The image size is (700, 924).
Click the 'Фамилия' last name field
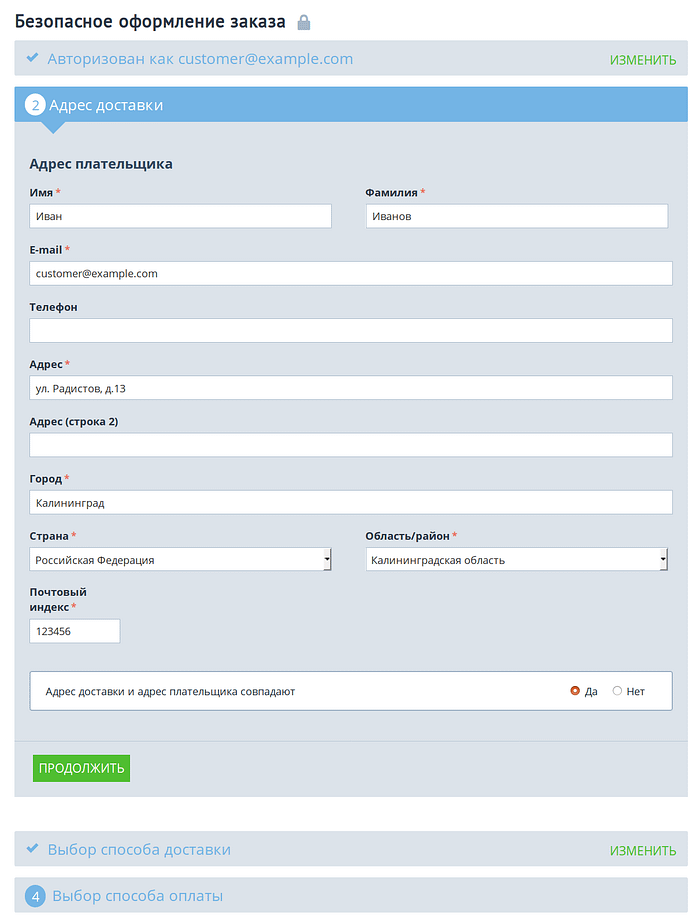pyautogui.click(x=516, y=216)
